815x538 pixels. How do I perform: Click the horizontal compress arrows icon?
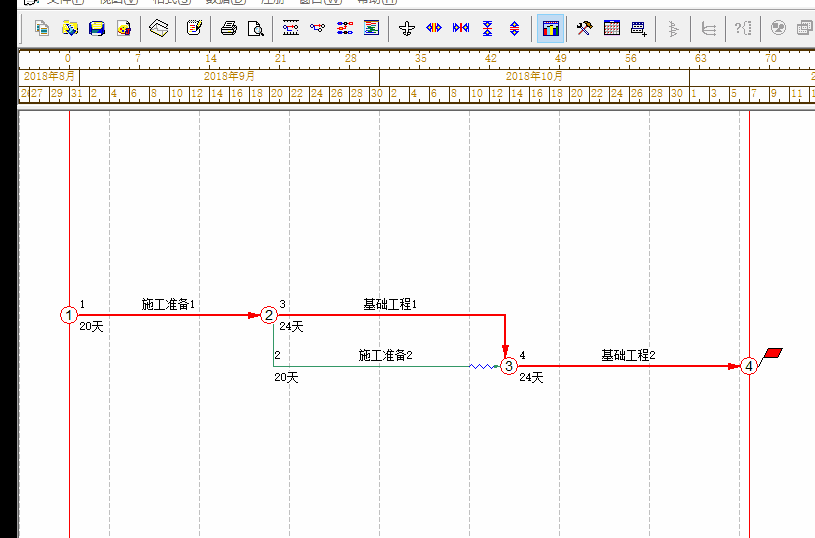[461, 28]
